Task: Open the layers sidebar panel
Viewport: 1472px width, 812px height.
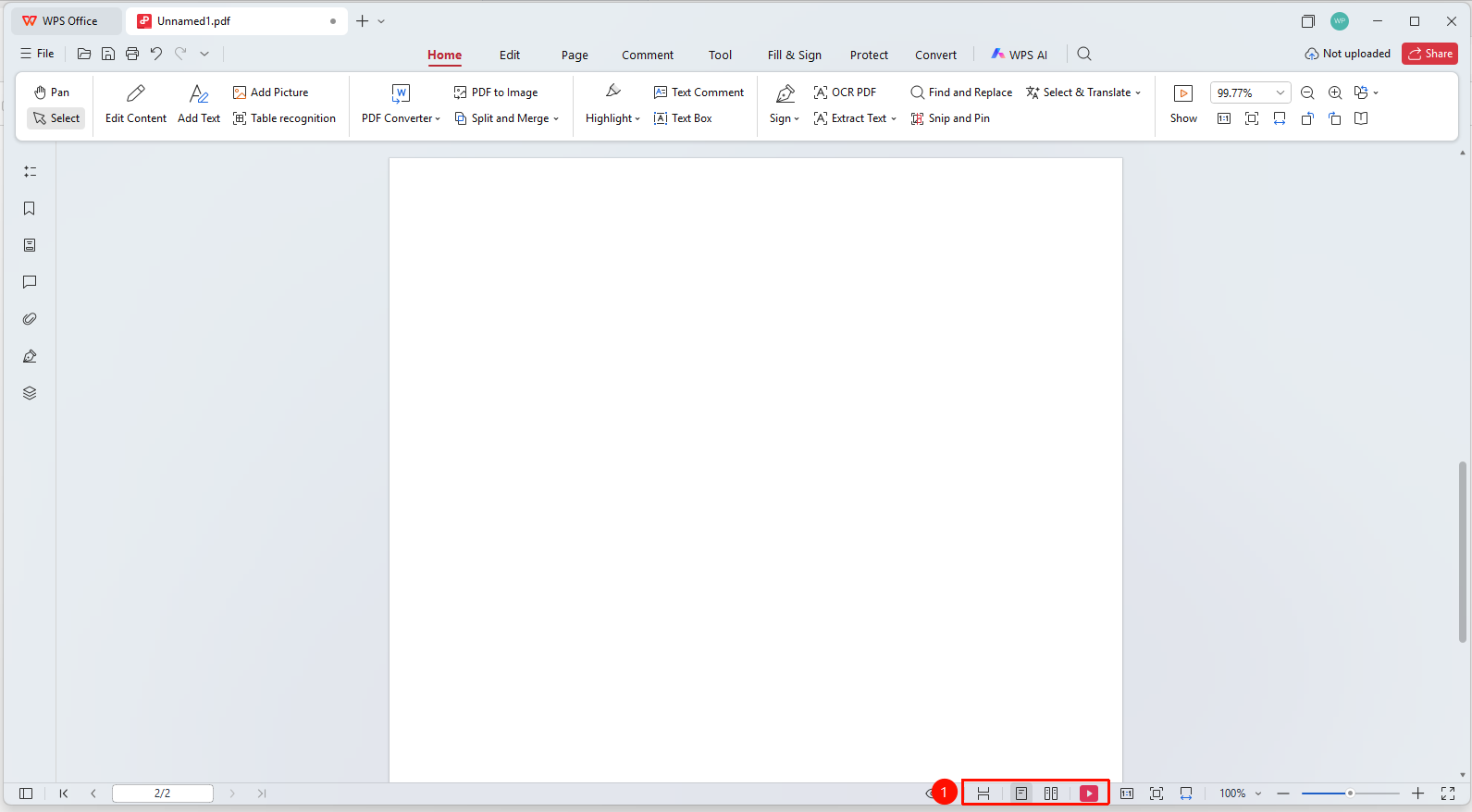Action: (x=30, y=393)
